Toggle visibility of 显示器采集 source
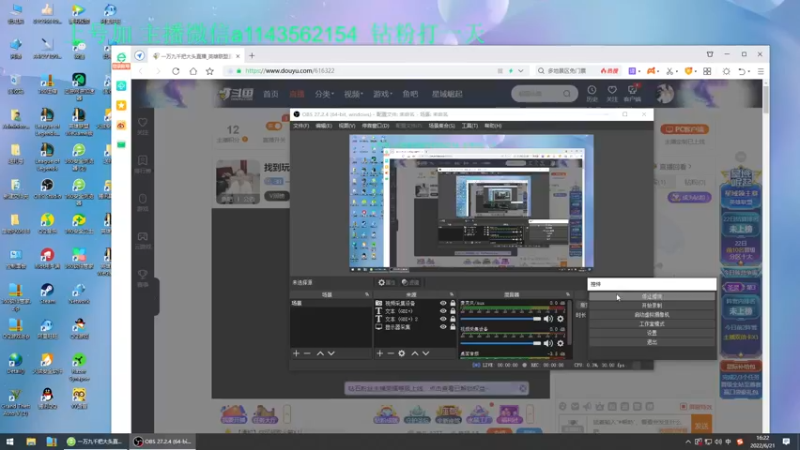Image resolution: width=800 pixels, height=450 pixels. (443, 327)
